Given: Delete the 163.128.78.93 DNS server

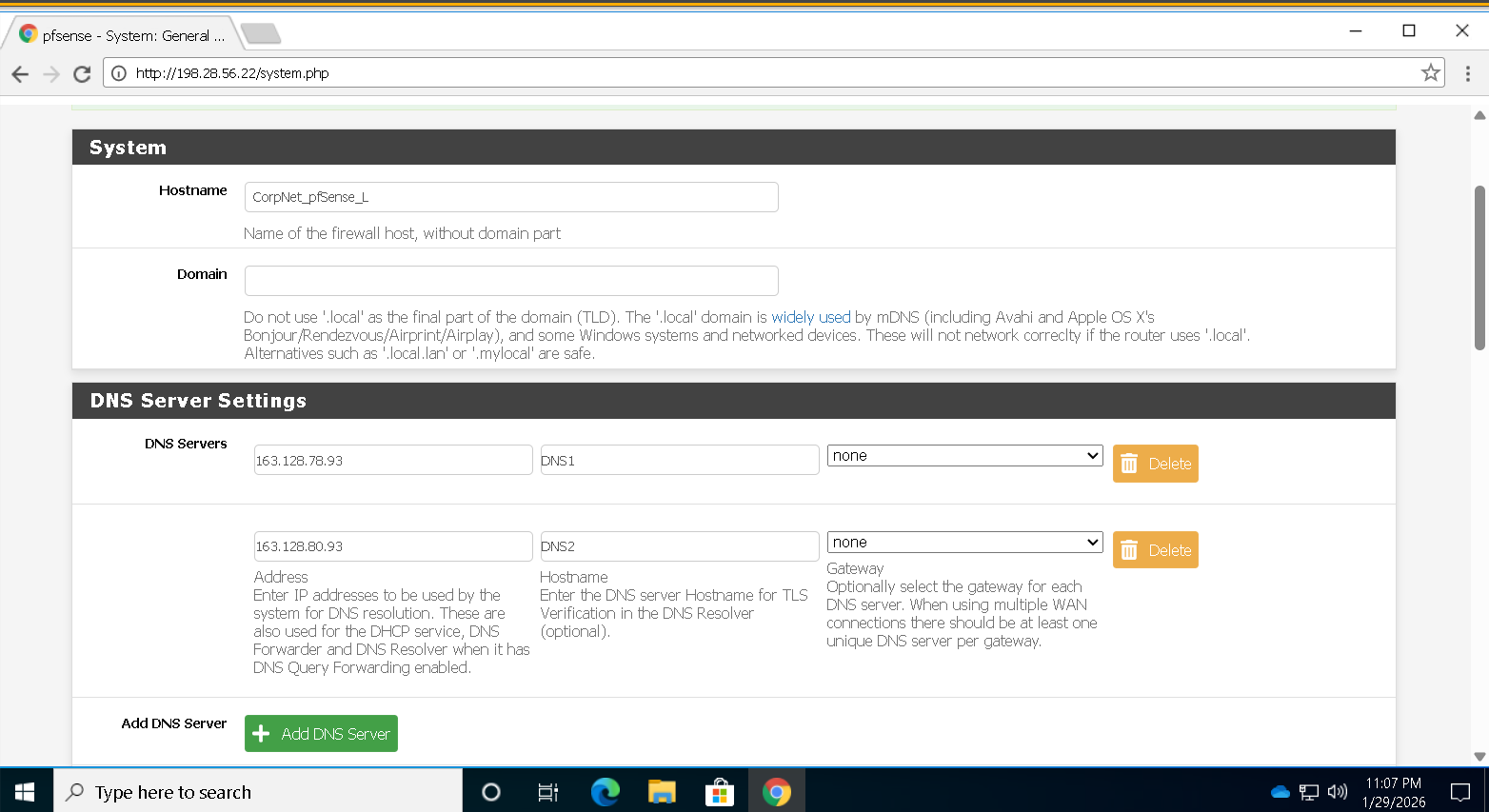Looking at the screenshot, I should click(1155, 464).
